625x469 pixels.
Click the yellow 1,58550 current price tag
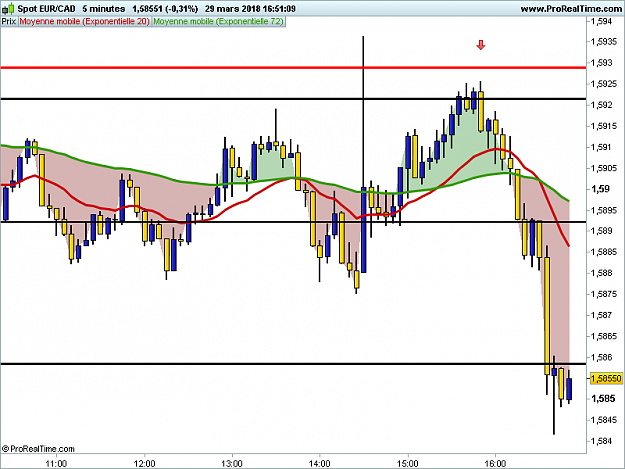606,378
